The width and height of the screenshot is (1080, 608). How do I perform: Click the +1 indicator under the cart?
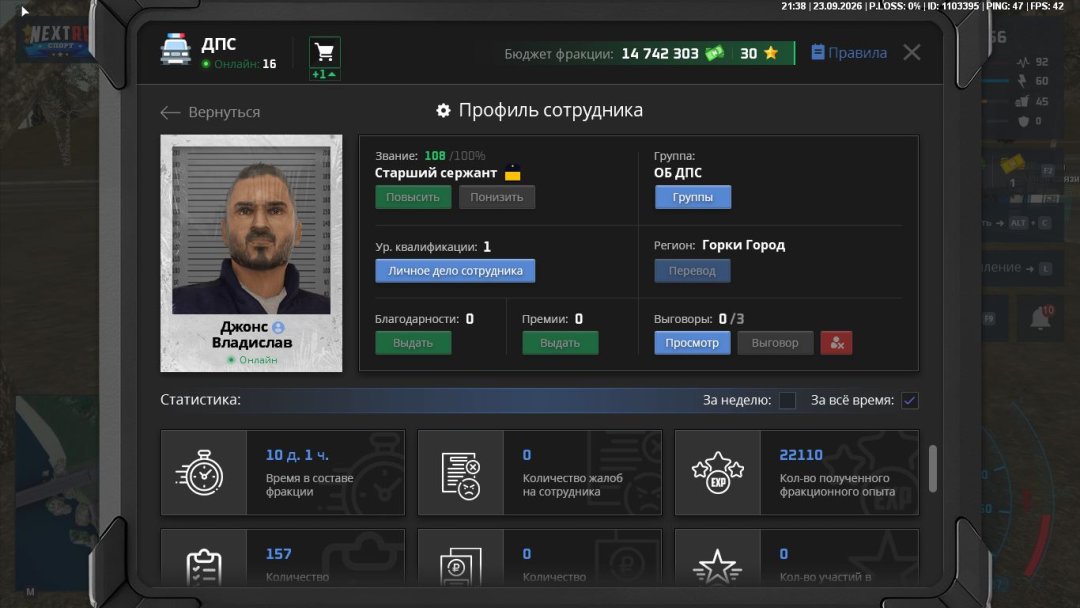coord(324,74)
